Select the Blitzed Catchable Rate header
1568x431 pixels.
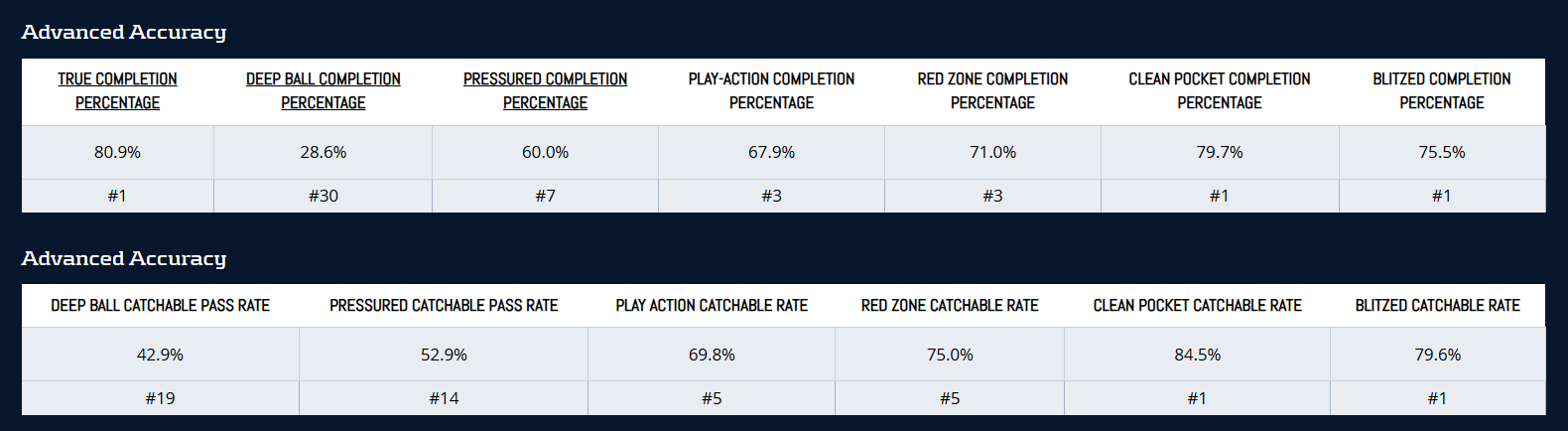pos(1437,306)
